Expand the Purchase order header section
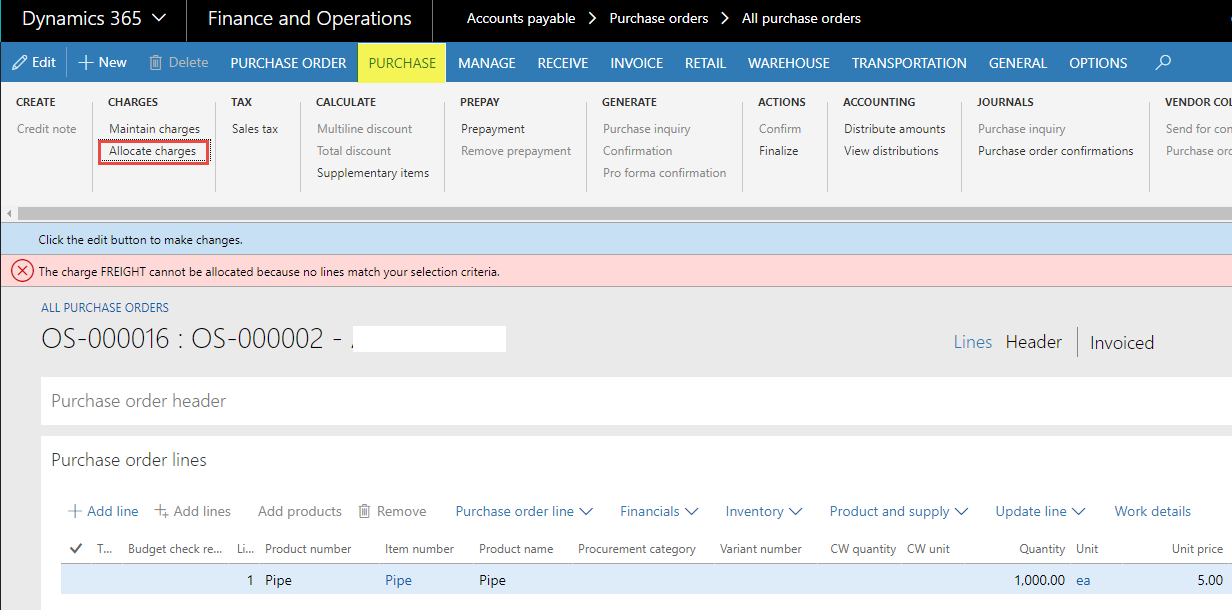 (x=138, y=401)
